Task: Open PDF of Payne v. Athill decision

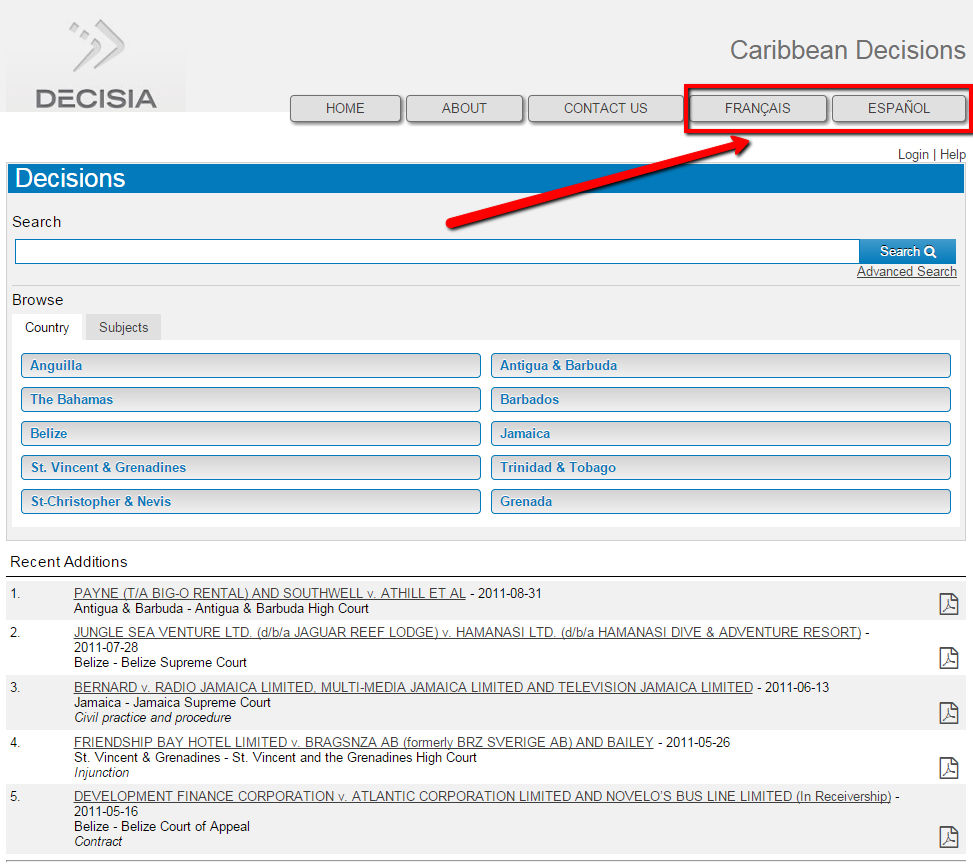Action: 948,604
